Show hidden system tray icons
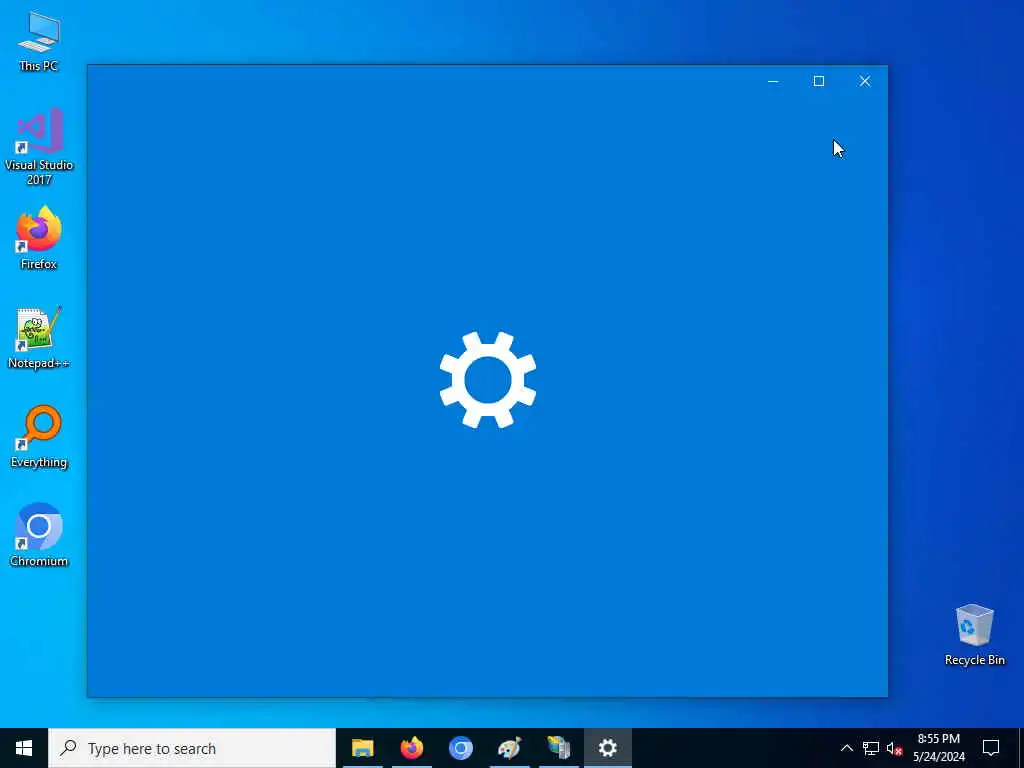Image resolution: width=1024 pixels, height=768 pixels. click(x=846, y=748)
